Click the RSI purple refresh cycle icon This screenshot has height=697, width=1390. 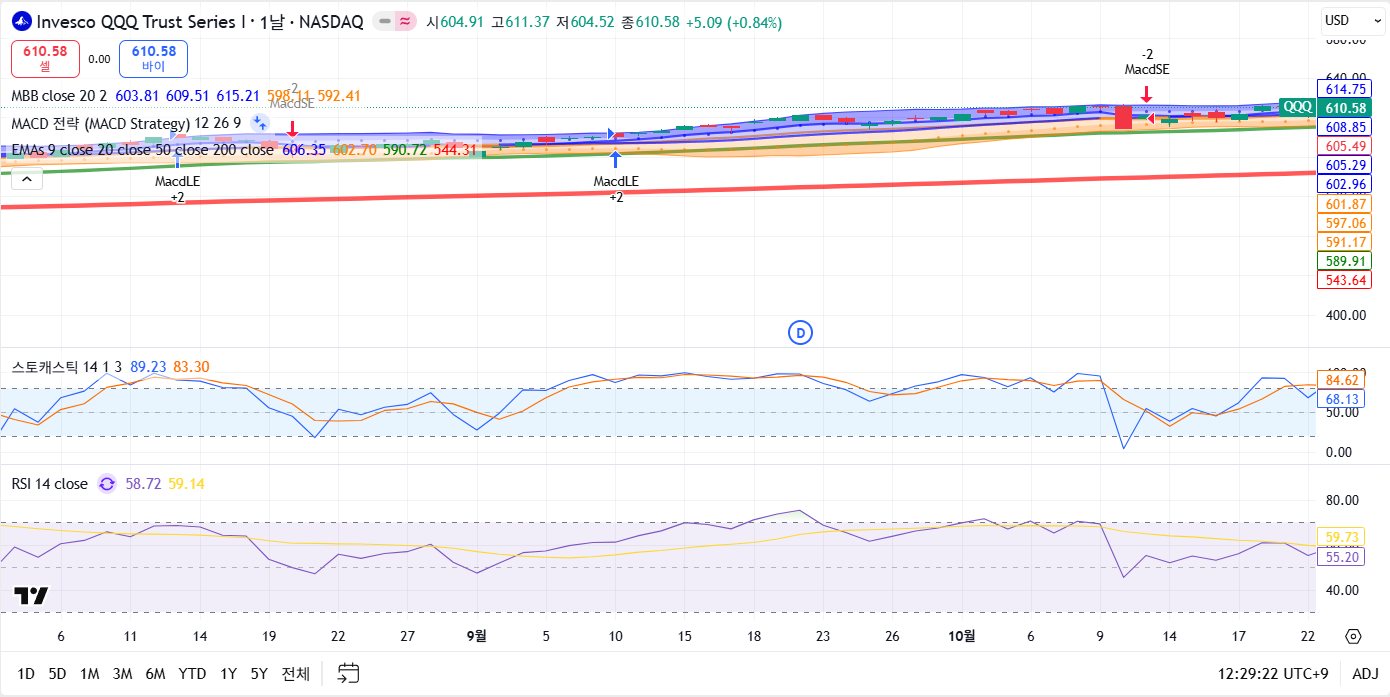coord(107,484)
